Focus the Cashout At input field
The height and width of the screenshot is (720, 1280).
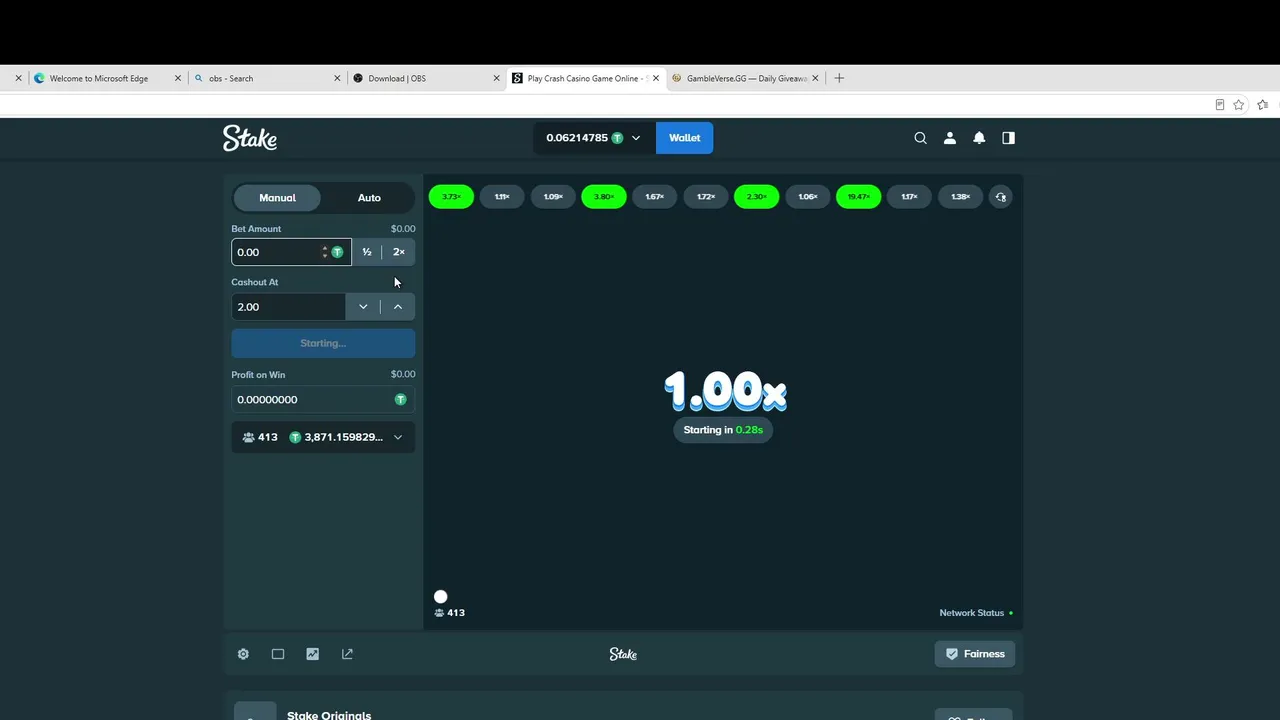(288, 307)
